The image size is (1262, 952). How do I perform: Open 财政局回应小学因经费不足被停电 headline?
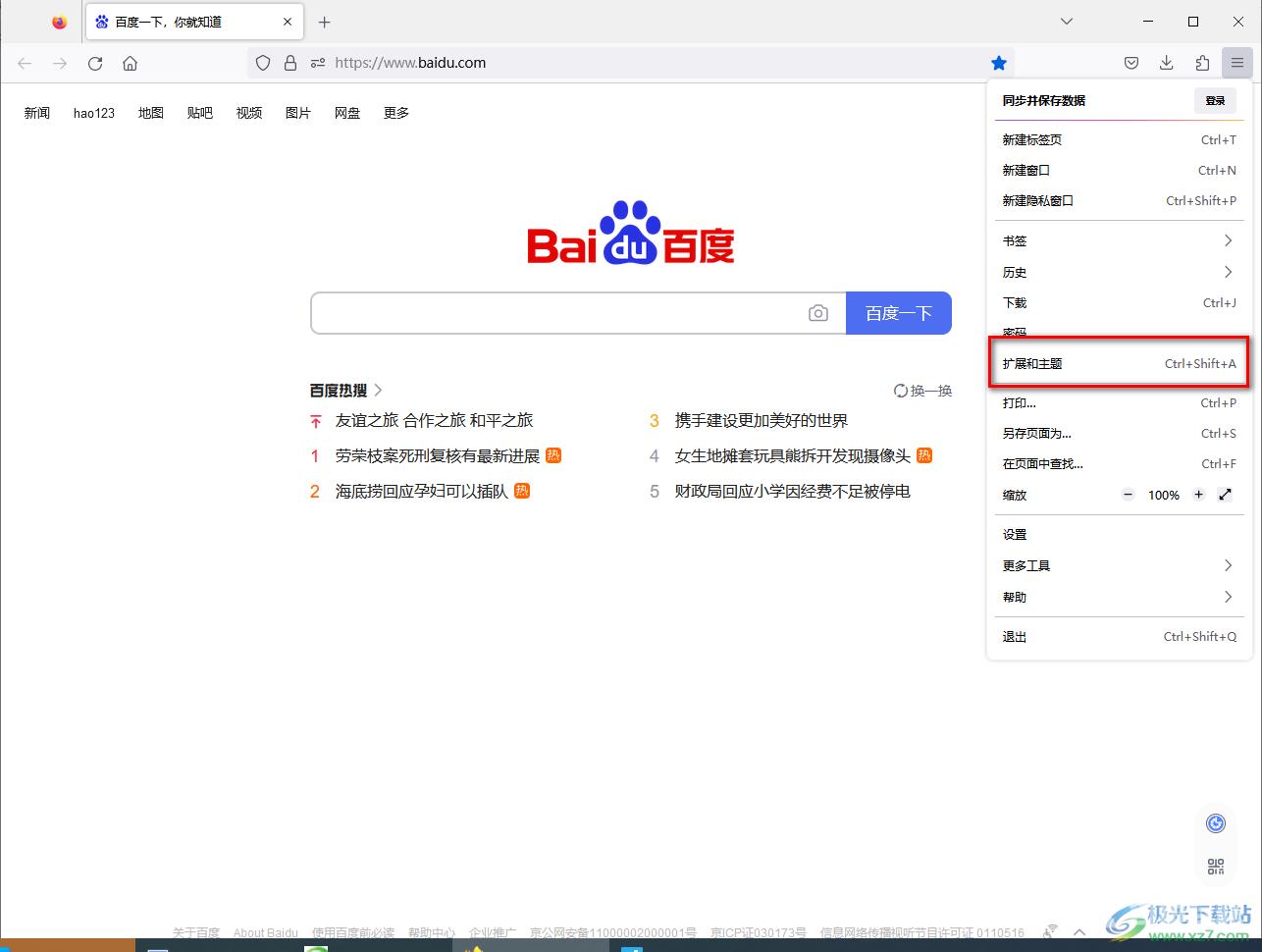click(793, 491)
